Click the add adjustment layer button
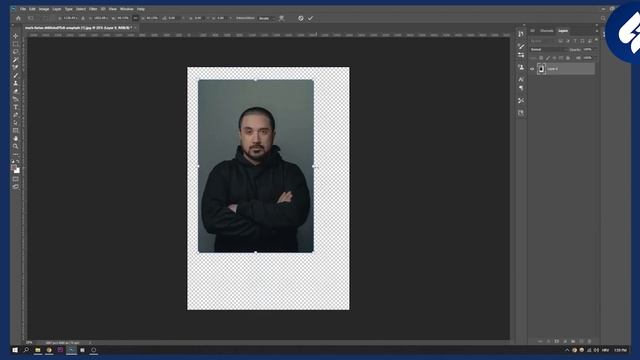 pos(565,341)
